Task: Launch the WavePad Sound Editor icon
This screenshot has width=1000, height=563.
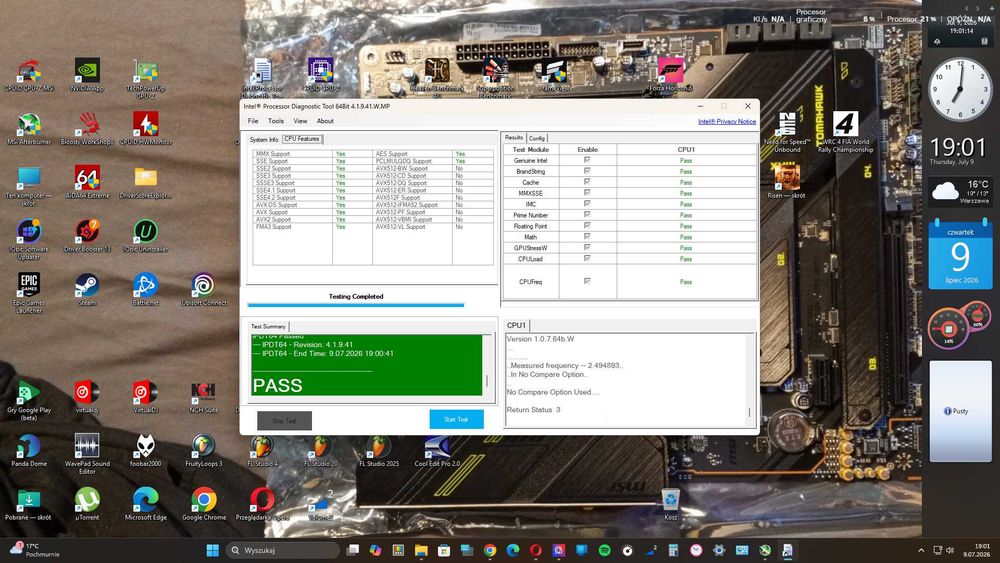Action: (87, 454)
